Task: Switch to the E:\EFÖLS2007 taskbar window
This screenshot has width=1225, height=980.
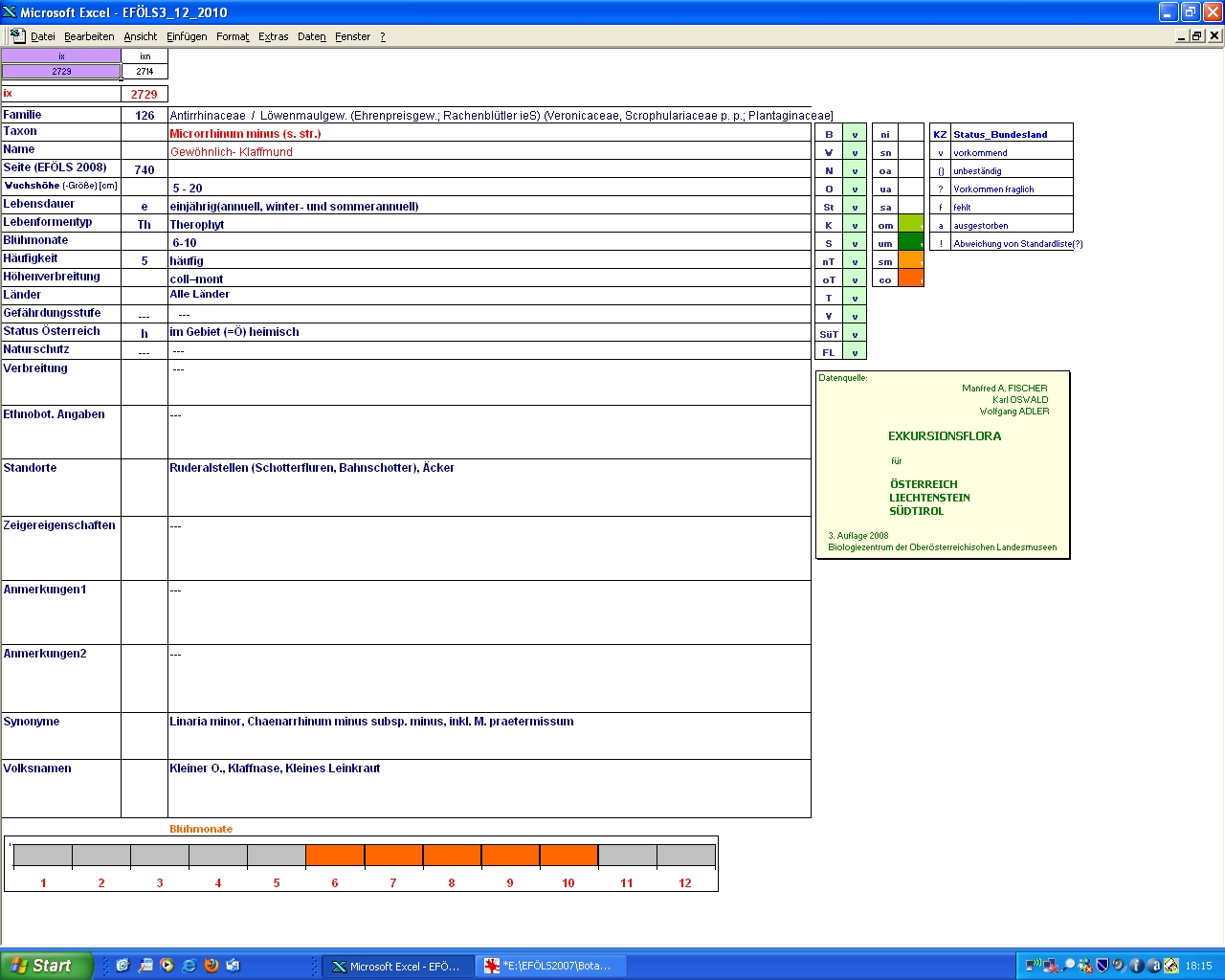Action: [552, 967]
